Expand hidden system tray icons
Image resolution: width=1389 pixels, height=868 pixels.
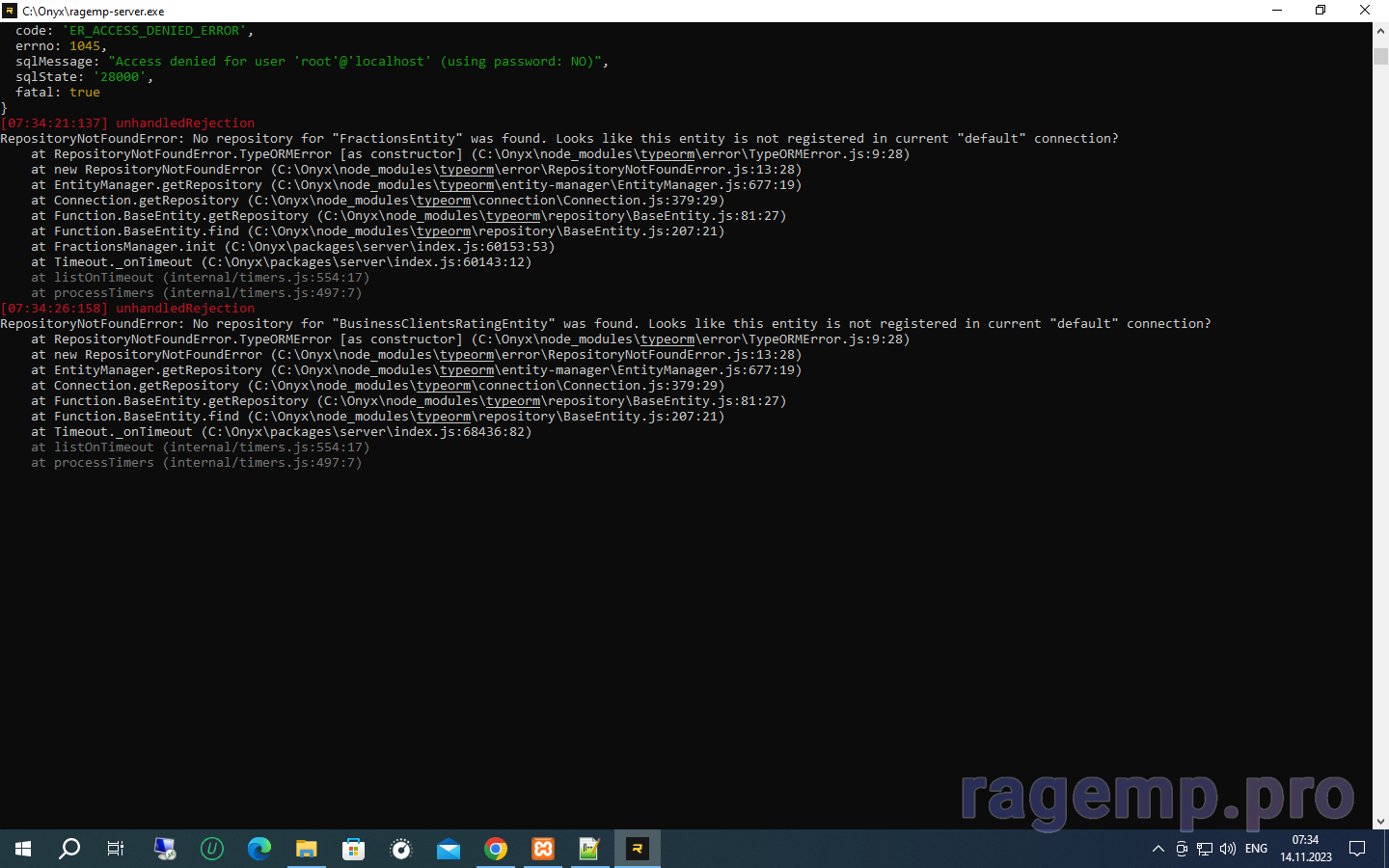click(x=1158, y=849)
